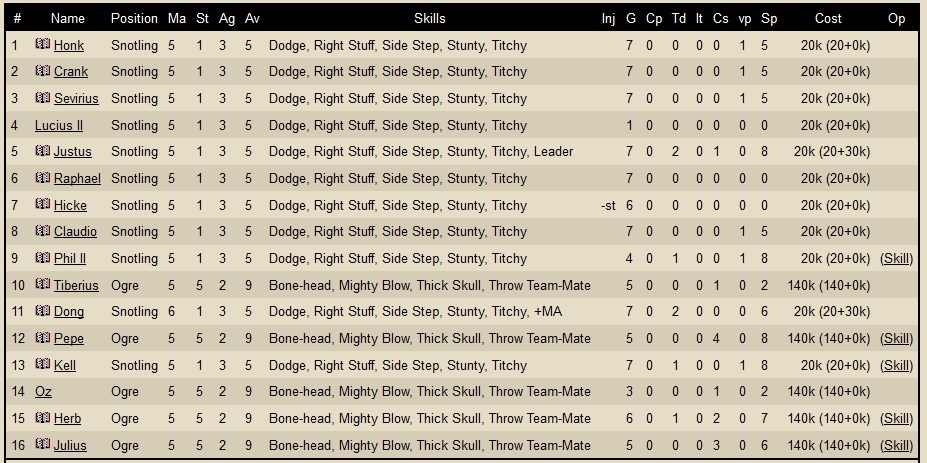Choose a Skill for Herb
Viewport: 927px width, 463px height.
896,419
